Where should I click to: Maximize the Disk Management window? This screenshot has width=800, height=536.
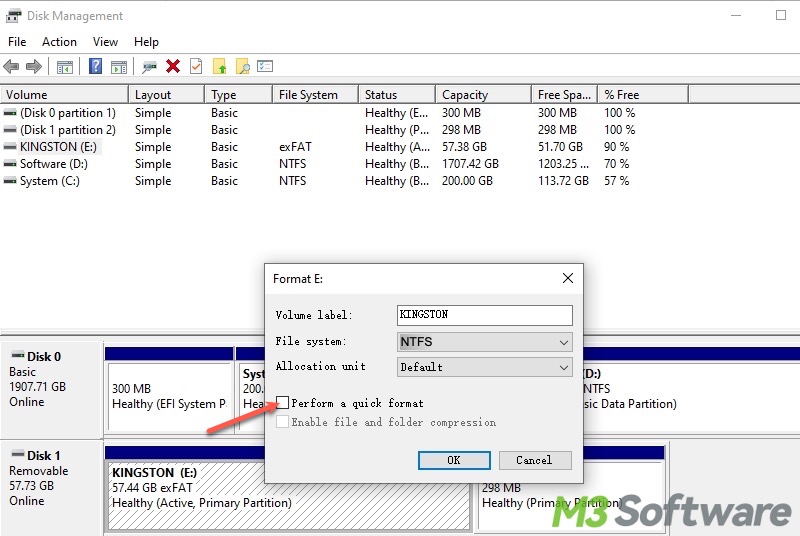click(781, 15)
